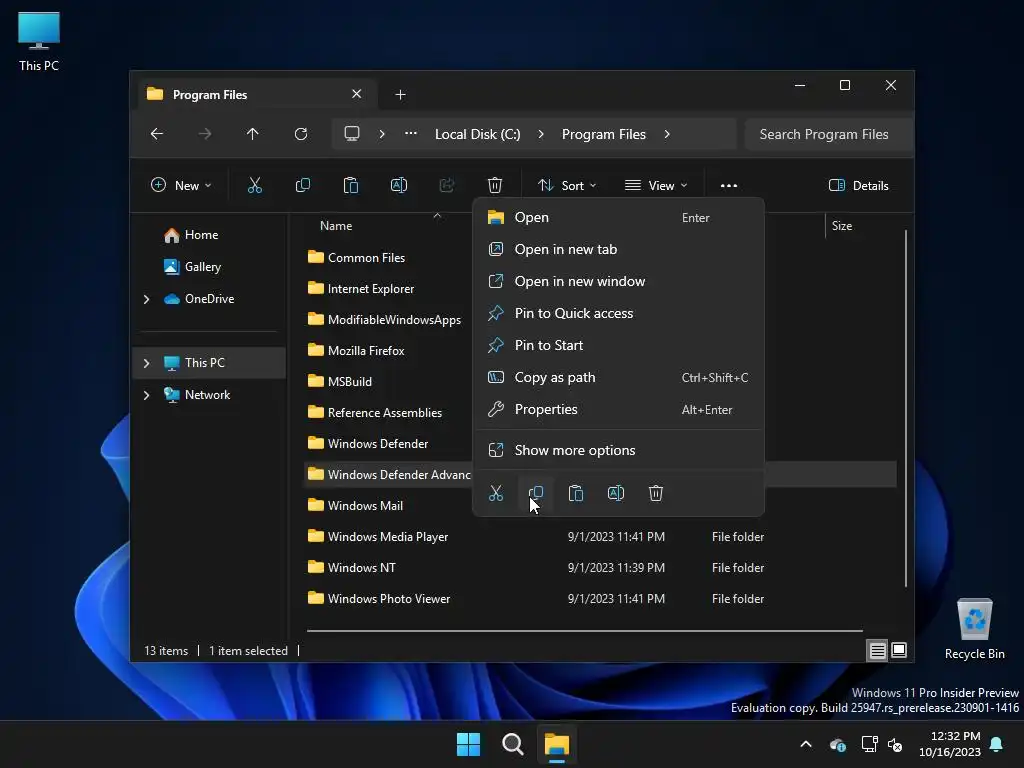Viewport: 1024px width, 768px height.
Task: Click the Cut scissors icon in the context menu
Action: (496, 493)
